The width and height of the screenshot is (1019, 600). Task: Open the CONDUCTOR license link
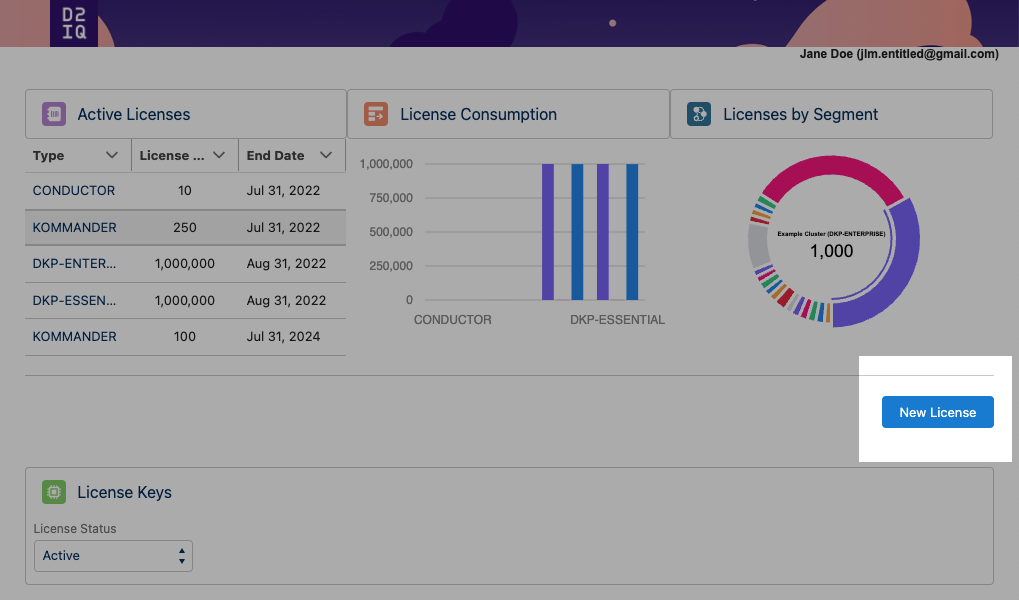73,190
